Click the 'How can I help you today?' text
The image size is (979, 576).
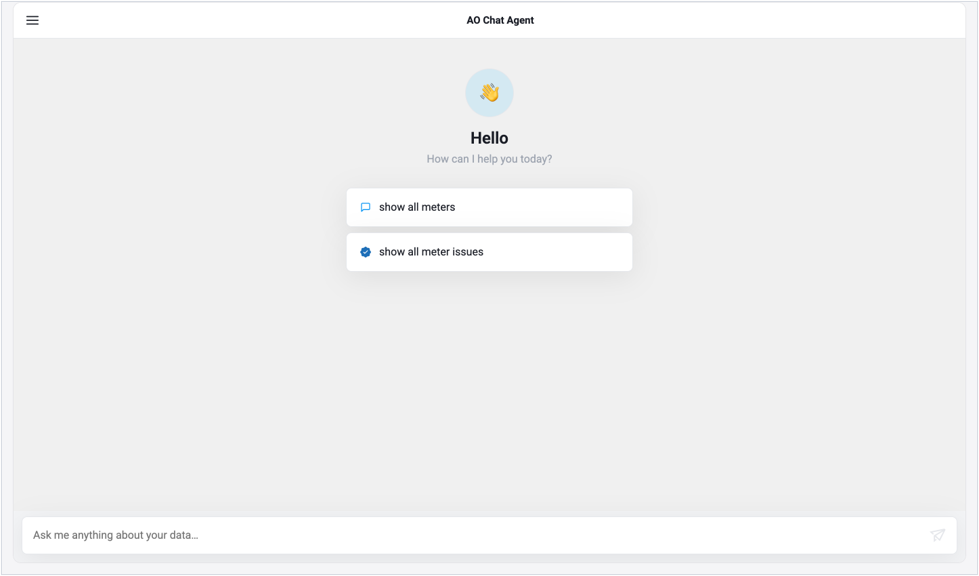(x=490, y=159)
